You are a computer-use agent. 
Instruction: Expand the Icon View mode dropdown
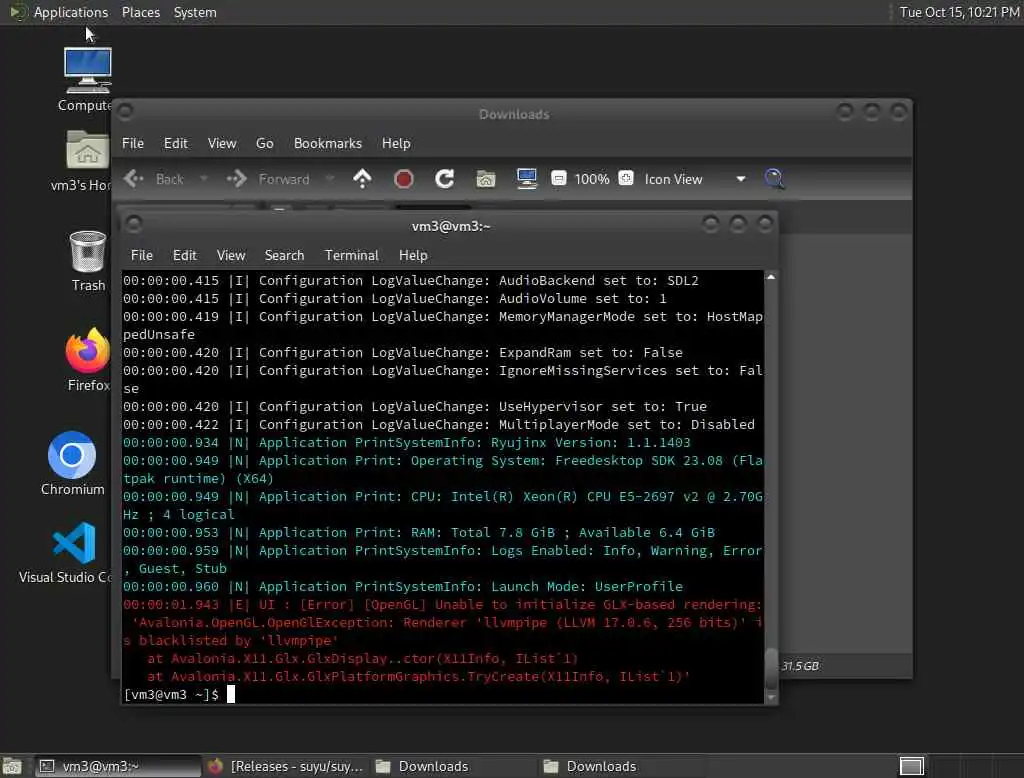(741, 179)
